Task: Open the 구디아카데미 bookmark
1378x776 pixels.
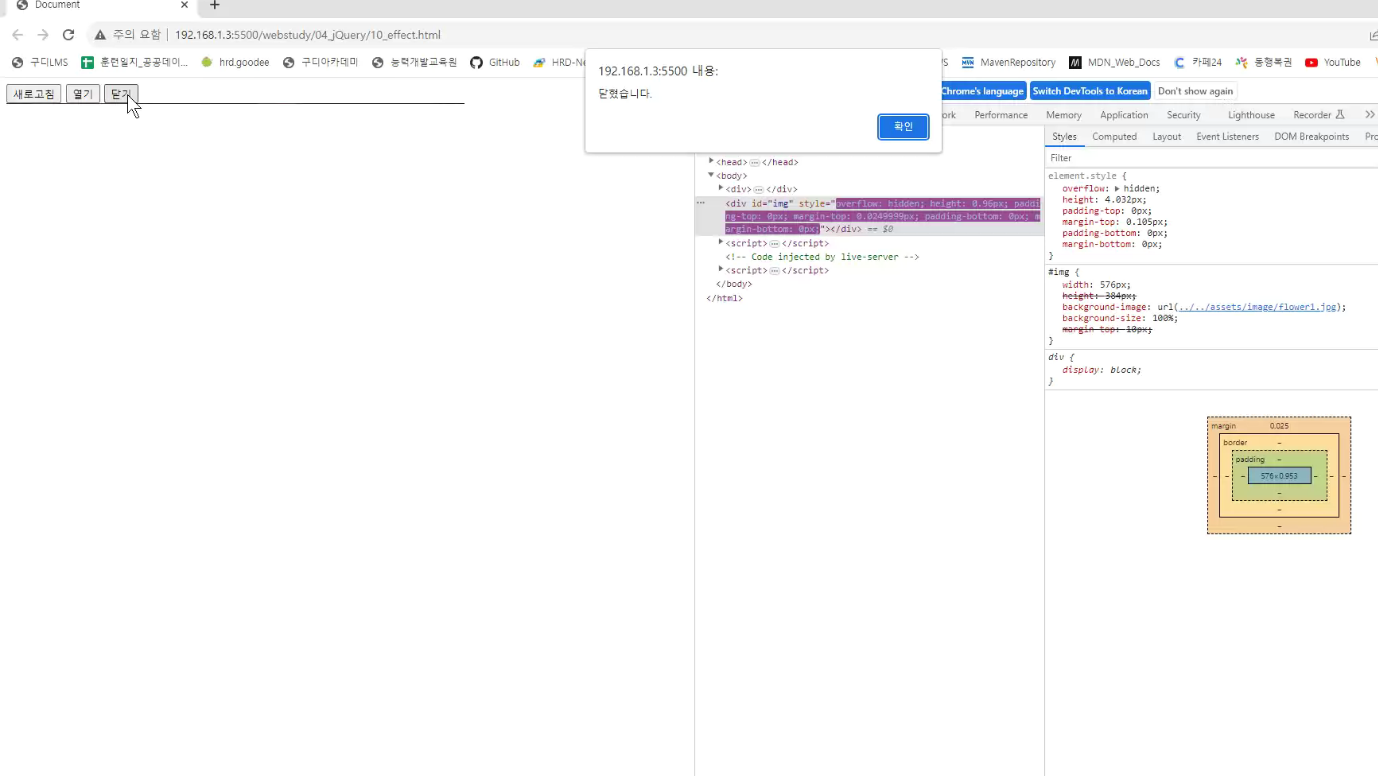Action: point(320,62)
